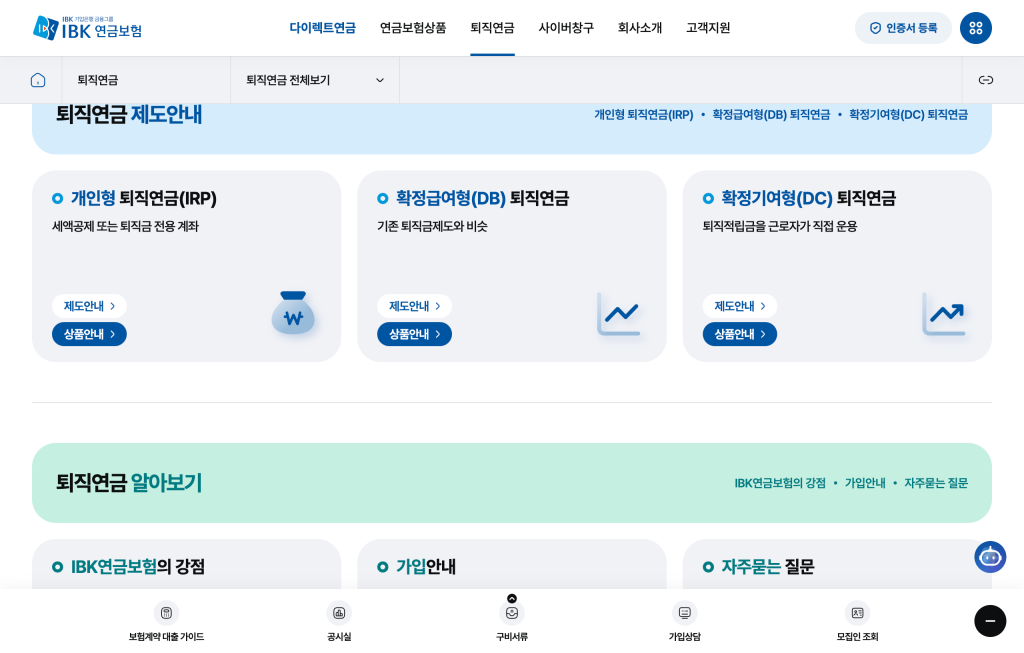Copy page link via chain icon

pos(985,80)
